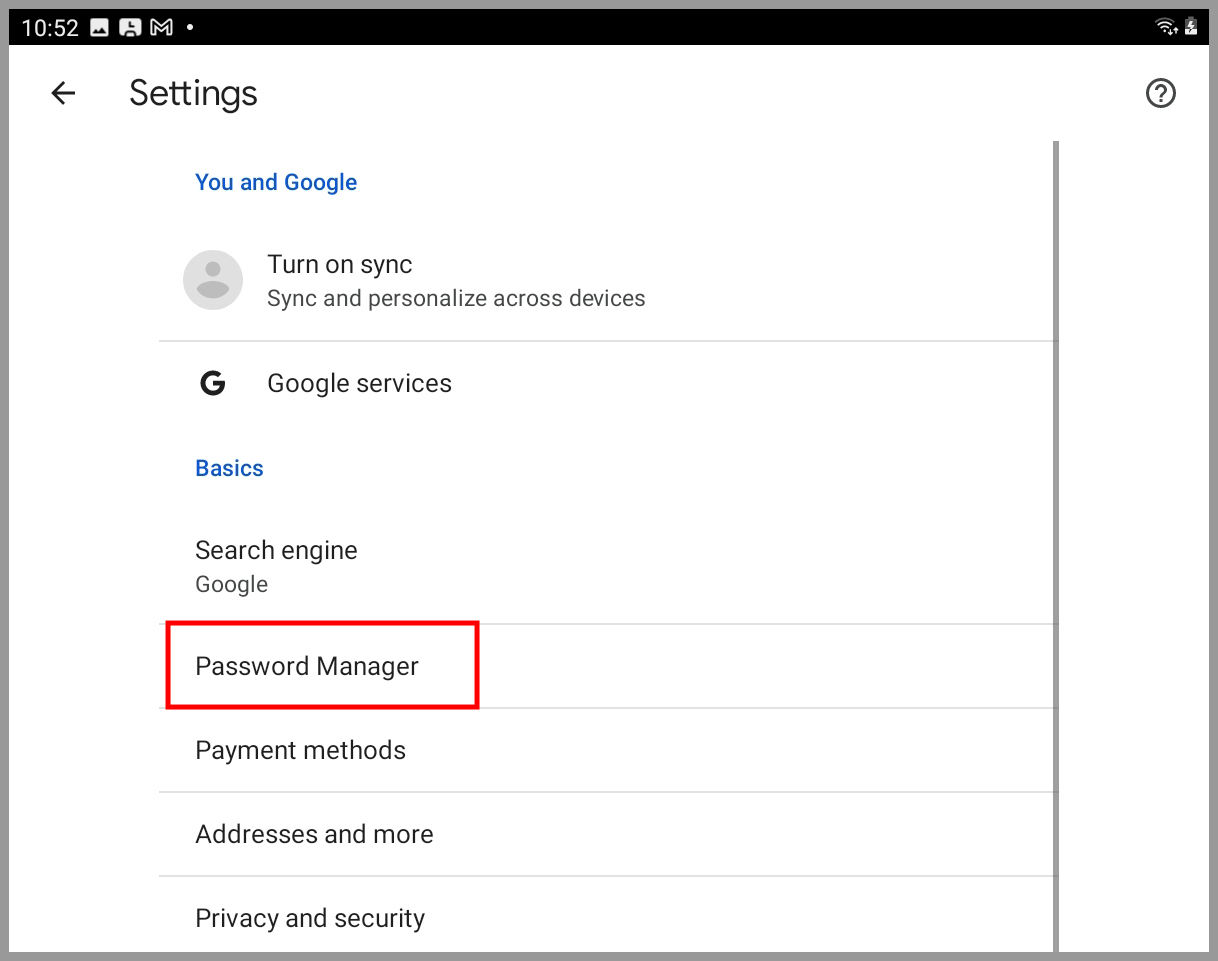The height and width of the screenshot is (961, 1218).
Task: Open Password Manager
Action: point(307,667)
